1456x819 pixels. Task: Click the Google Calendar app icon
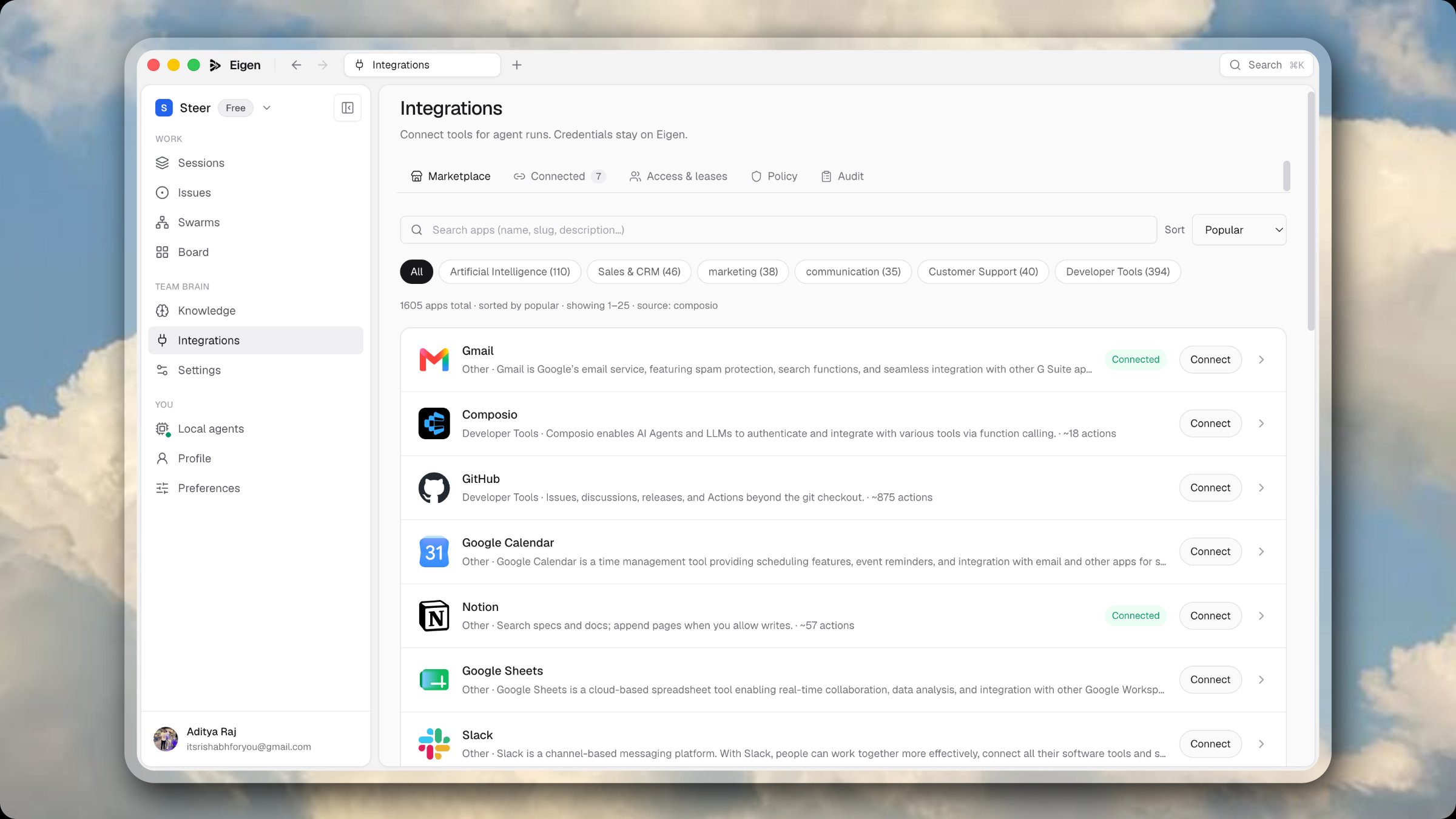(434, 551)
